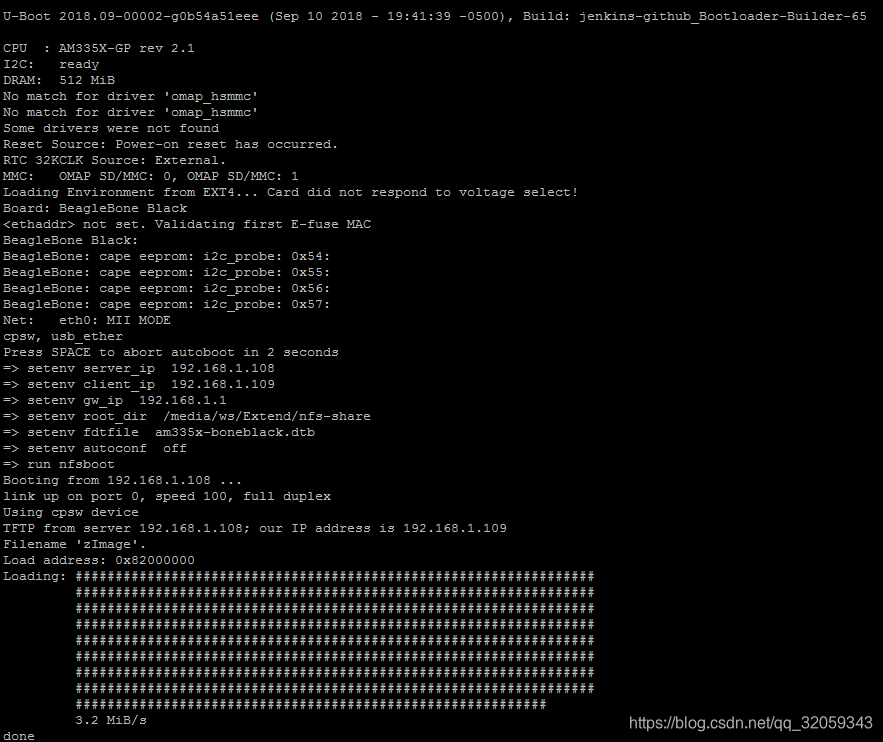Viewport: 883px width, 742px height.
Task: Click the cape eeprom i2c_probe 0x56 line
Action: pos(166,288)
